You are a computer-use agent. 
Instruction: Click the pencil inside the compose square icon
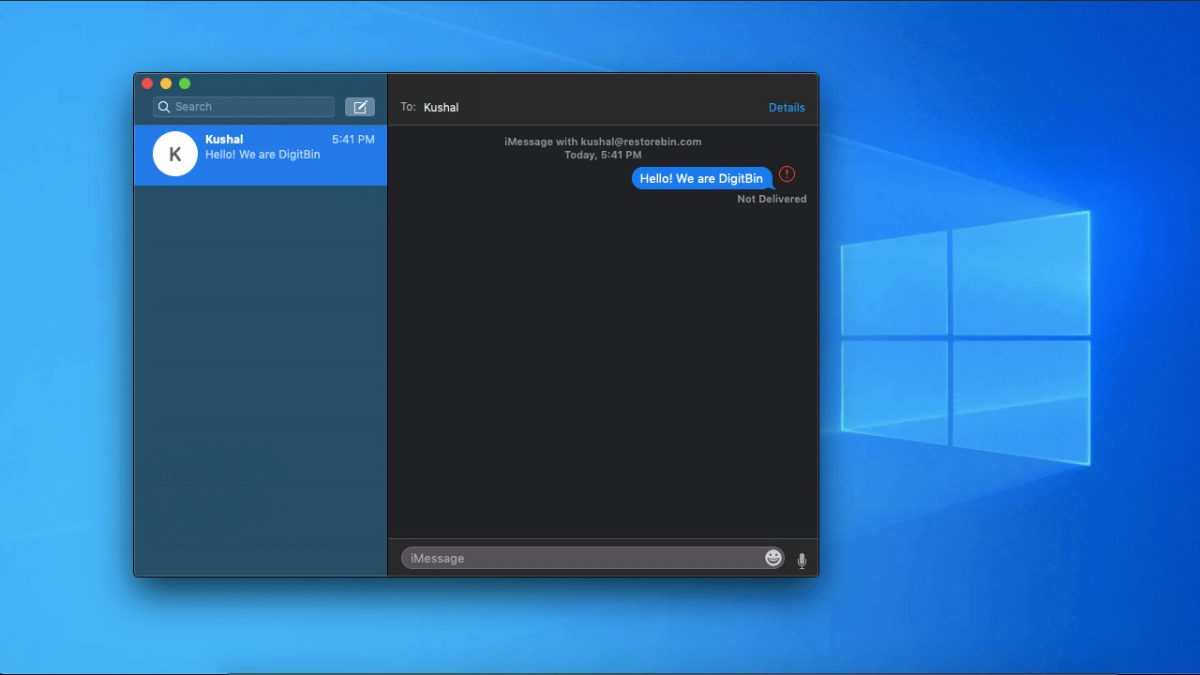360,106
